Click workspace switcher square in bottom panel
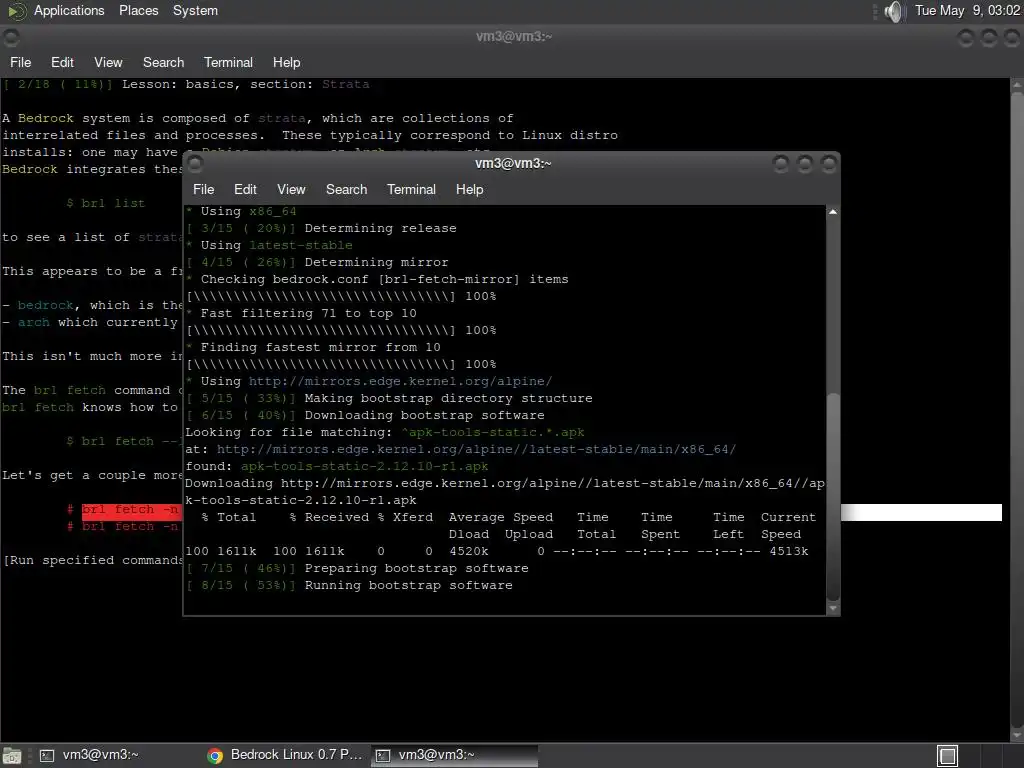 948,756
